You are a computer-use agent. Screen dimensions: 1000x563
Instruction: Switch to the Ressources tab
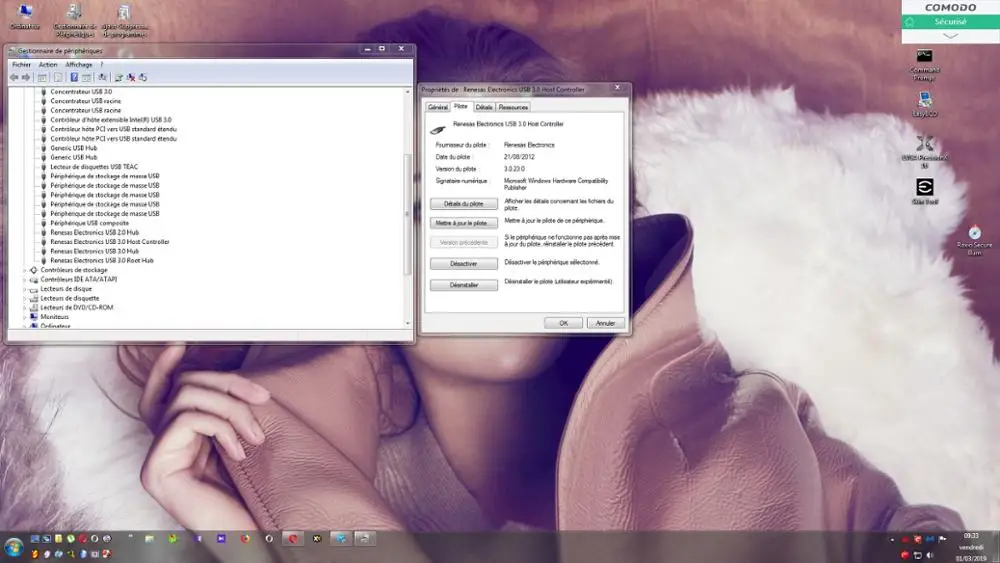point(513,107)
